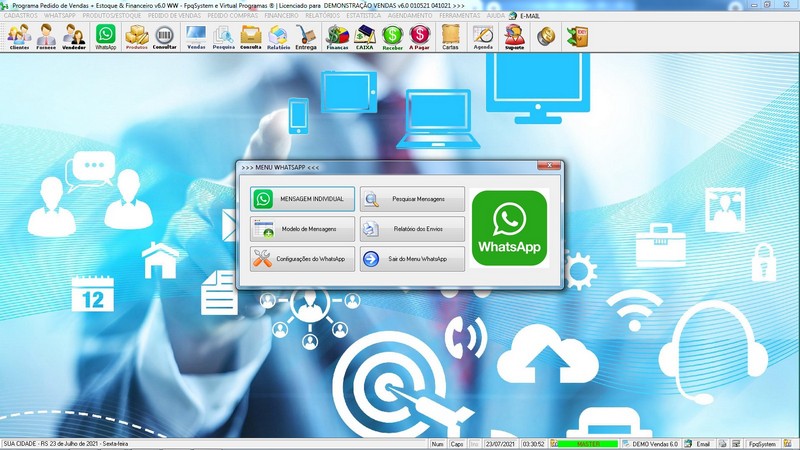Click DEMO Vendas 6.0 in status bar

point(655,444)
